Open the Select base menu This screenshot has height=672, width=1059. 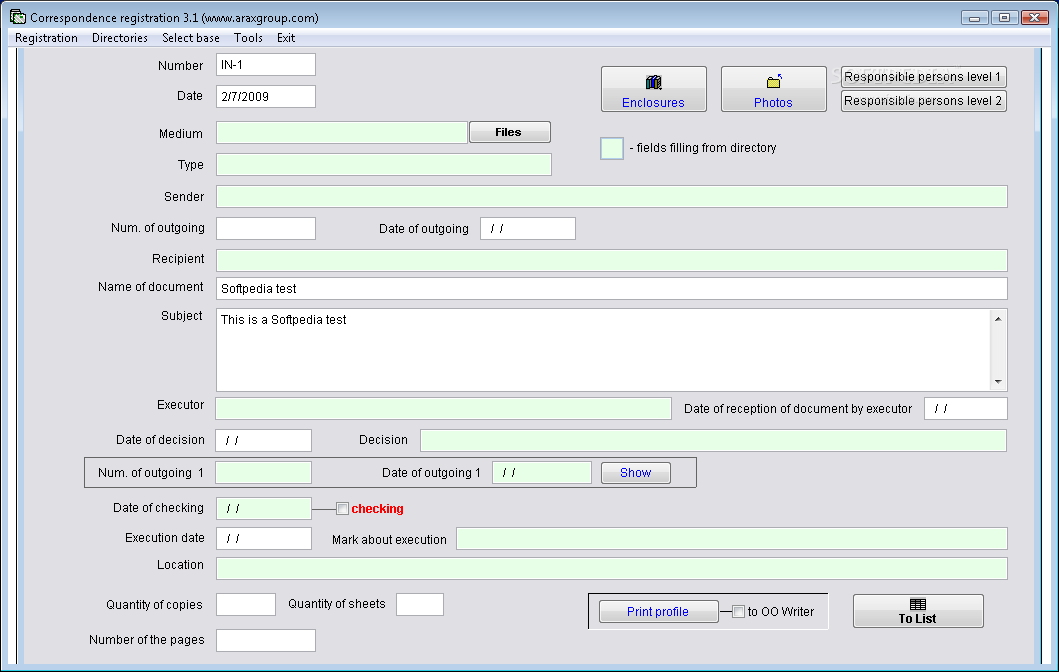(x=190, y=38)
